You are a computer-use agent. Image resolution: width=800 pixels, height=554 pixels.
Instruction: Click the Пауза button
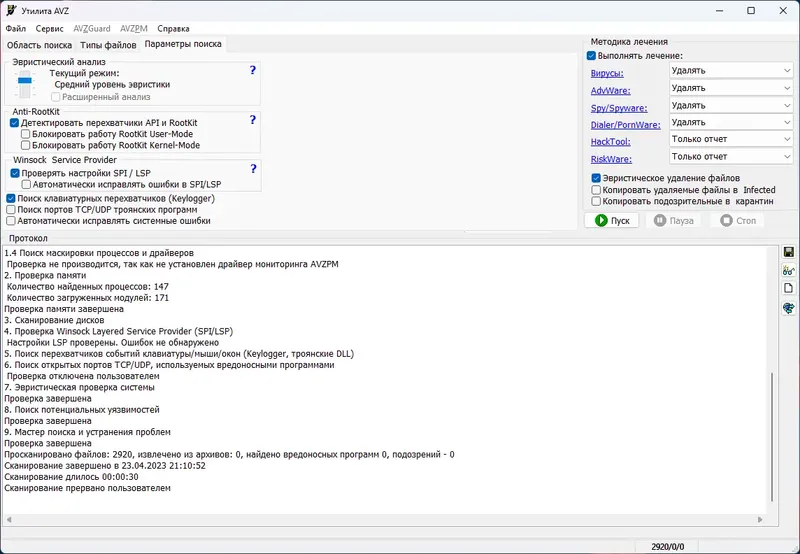673,220
